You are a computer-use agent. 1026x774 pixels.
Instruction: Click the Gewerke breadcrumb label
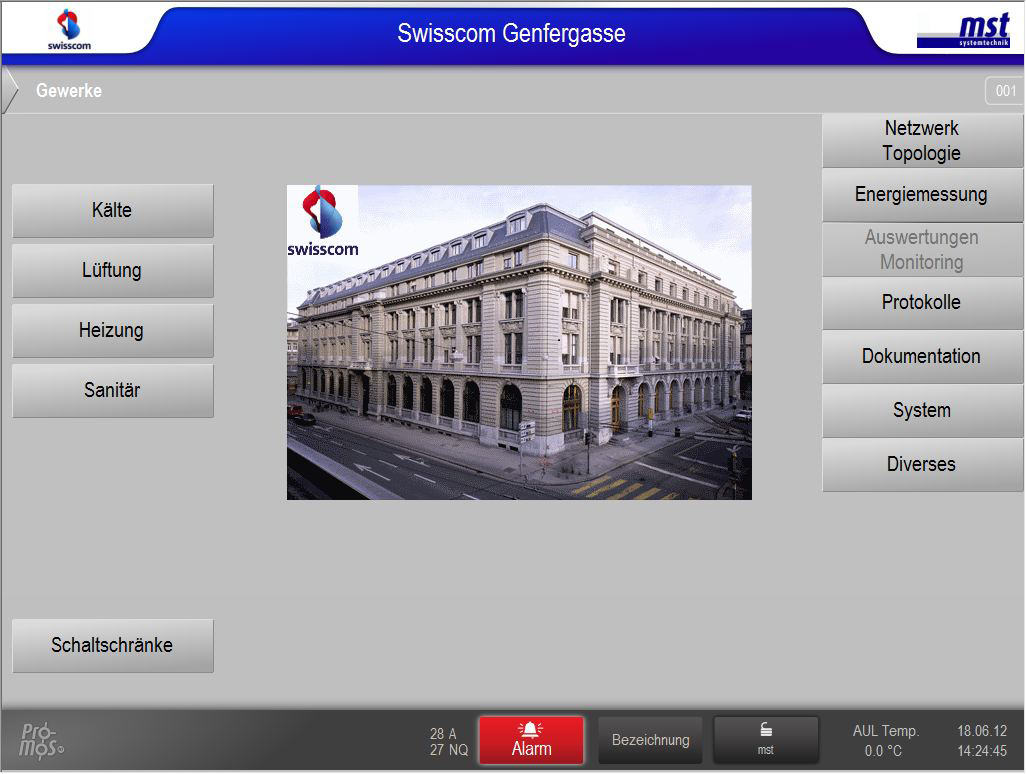(69, 91)
